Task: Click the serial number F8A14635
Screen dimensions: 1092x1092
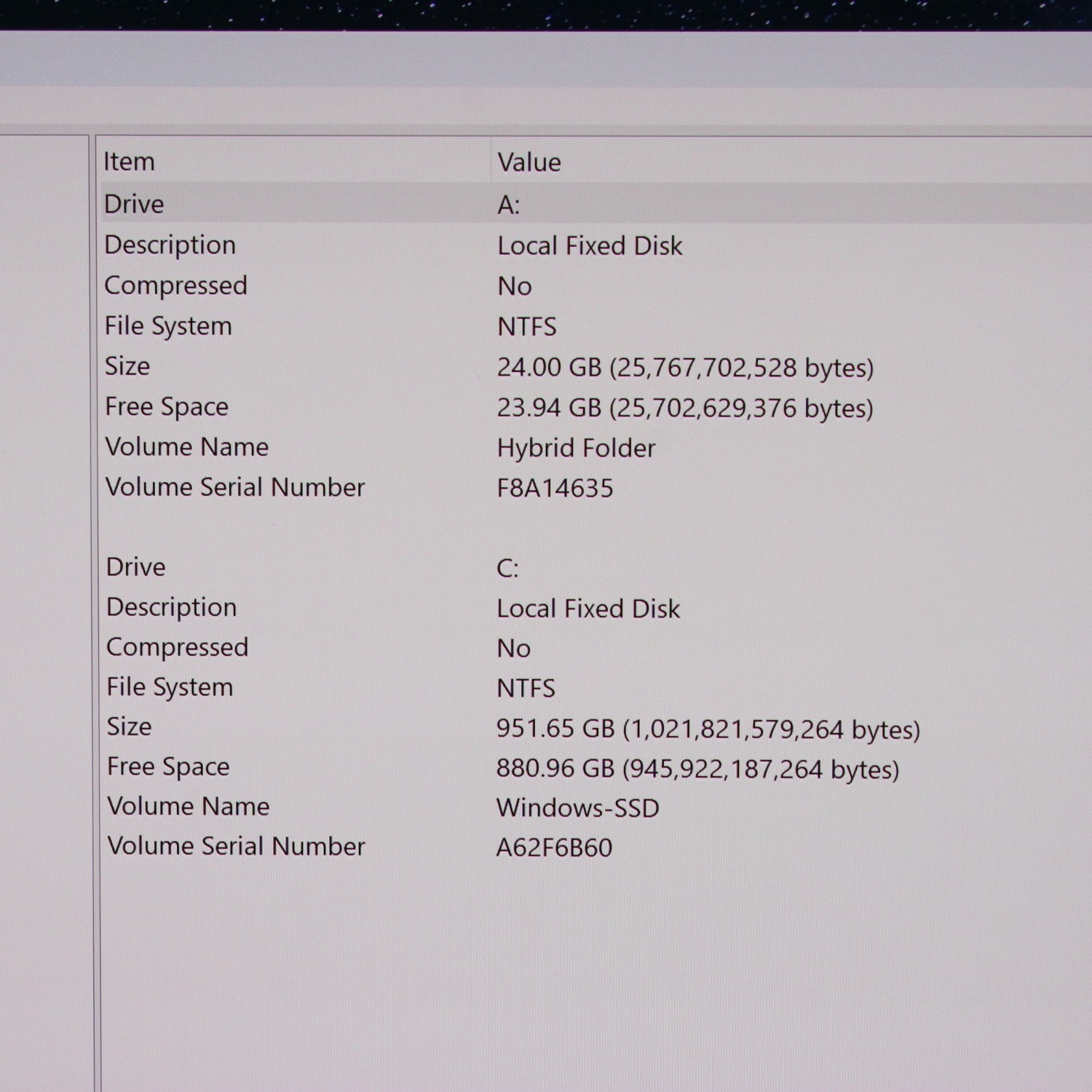Action: pos(555,488)
